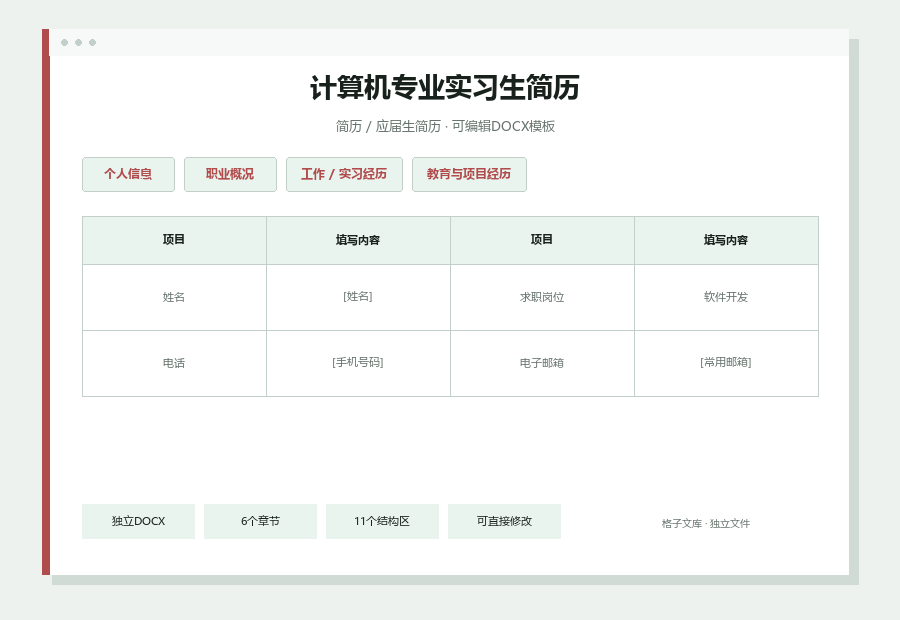900x620 pixels.
Task: Click the [姓名] placeholder cell
Action: (x=358, y=297)
